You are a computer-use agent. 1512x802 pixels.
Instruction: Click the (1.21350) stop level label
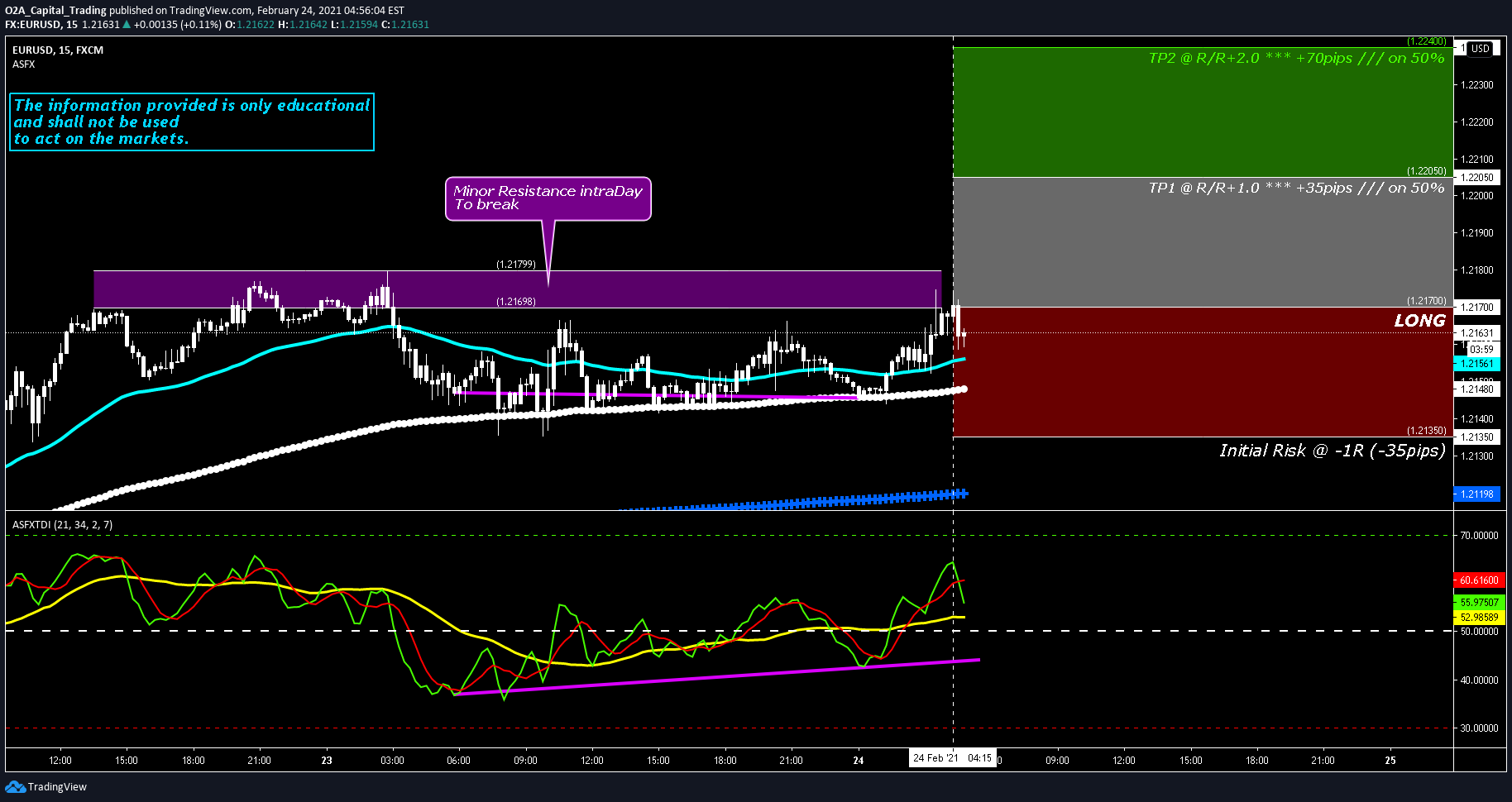(1427, 431)
